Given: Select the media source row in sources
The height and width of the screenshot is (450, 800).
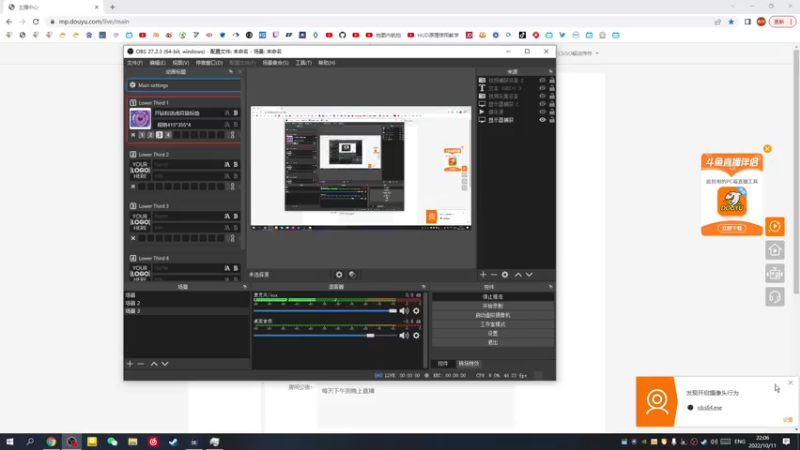Looking at the screenshot, I should click(516, 112).
